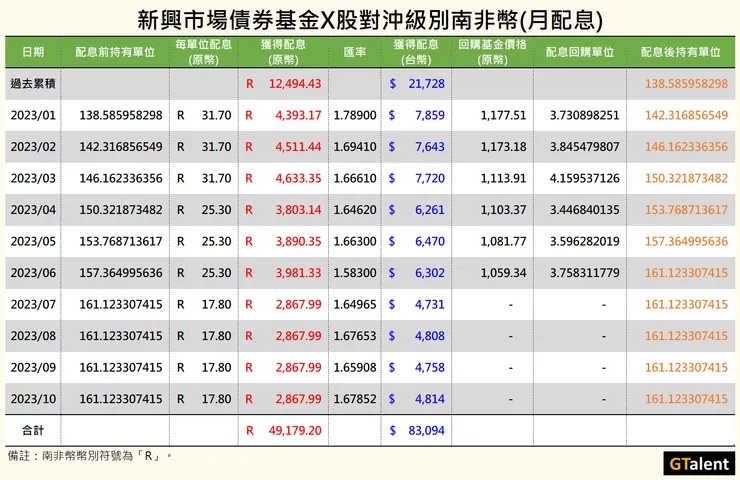Select the 2023/02 date cell
740x480 pixels.
tap(33, 147)
